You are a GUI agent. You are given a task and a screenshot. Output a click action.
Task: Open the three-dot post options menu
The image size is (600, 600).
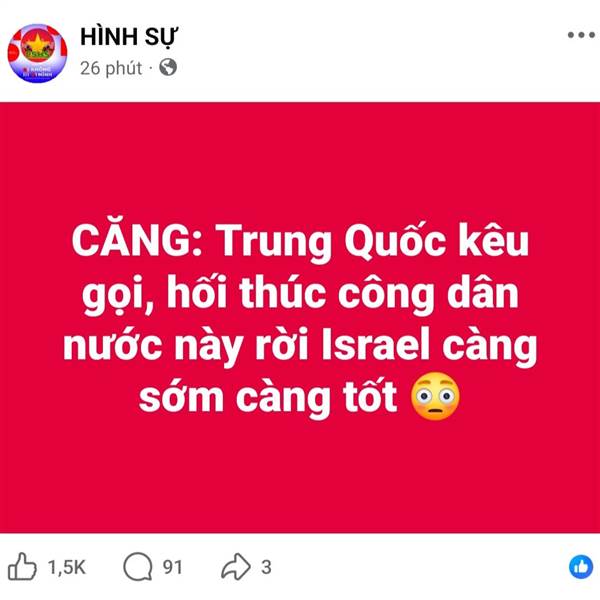pyautogui.click(x=581, y=35)
